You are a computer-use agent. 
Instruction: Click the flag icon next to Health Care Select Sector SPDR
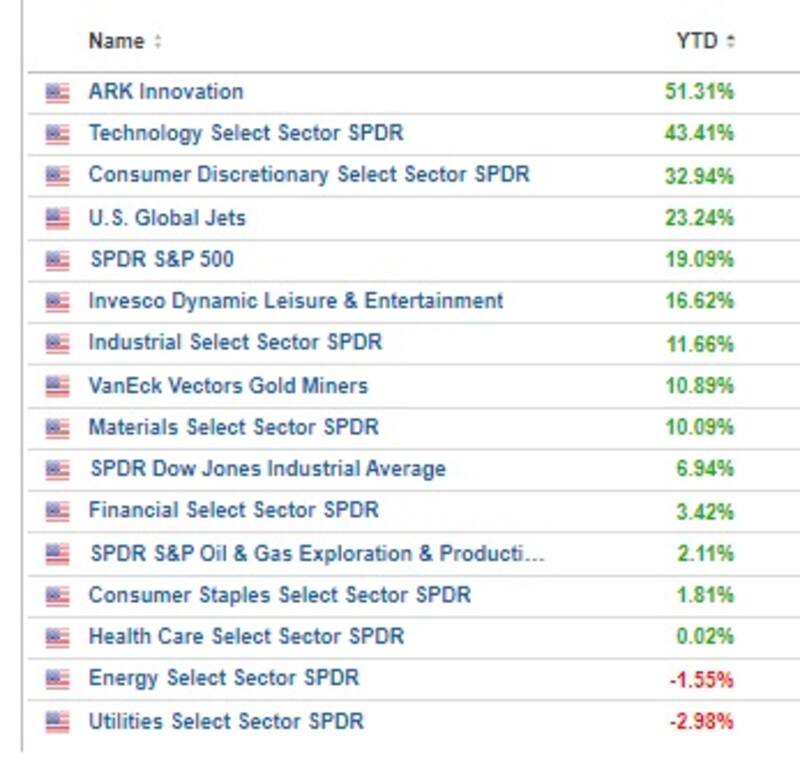point(58,637)
